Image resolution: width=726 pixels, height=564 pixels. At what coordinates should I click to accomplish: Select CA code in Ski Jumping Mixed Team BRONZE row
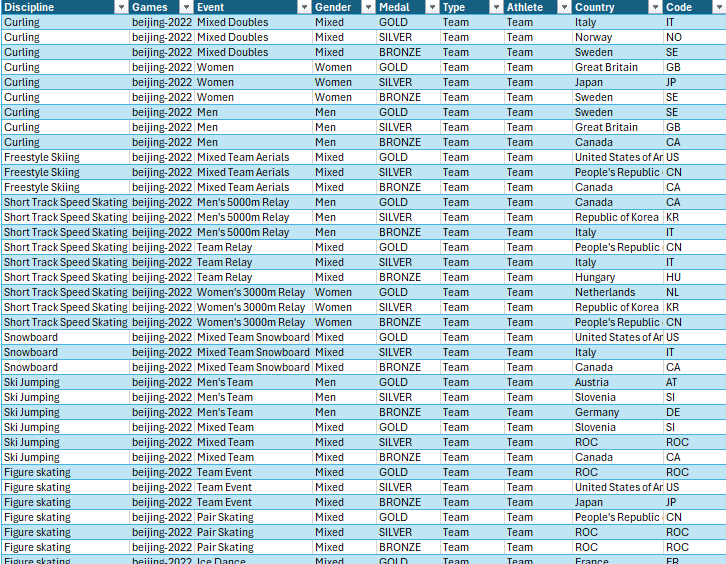pos(695,457)
